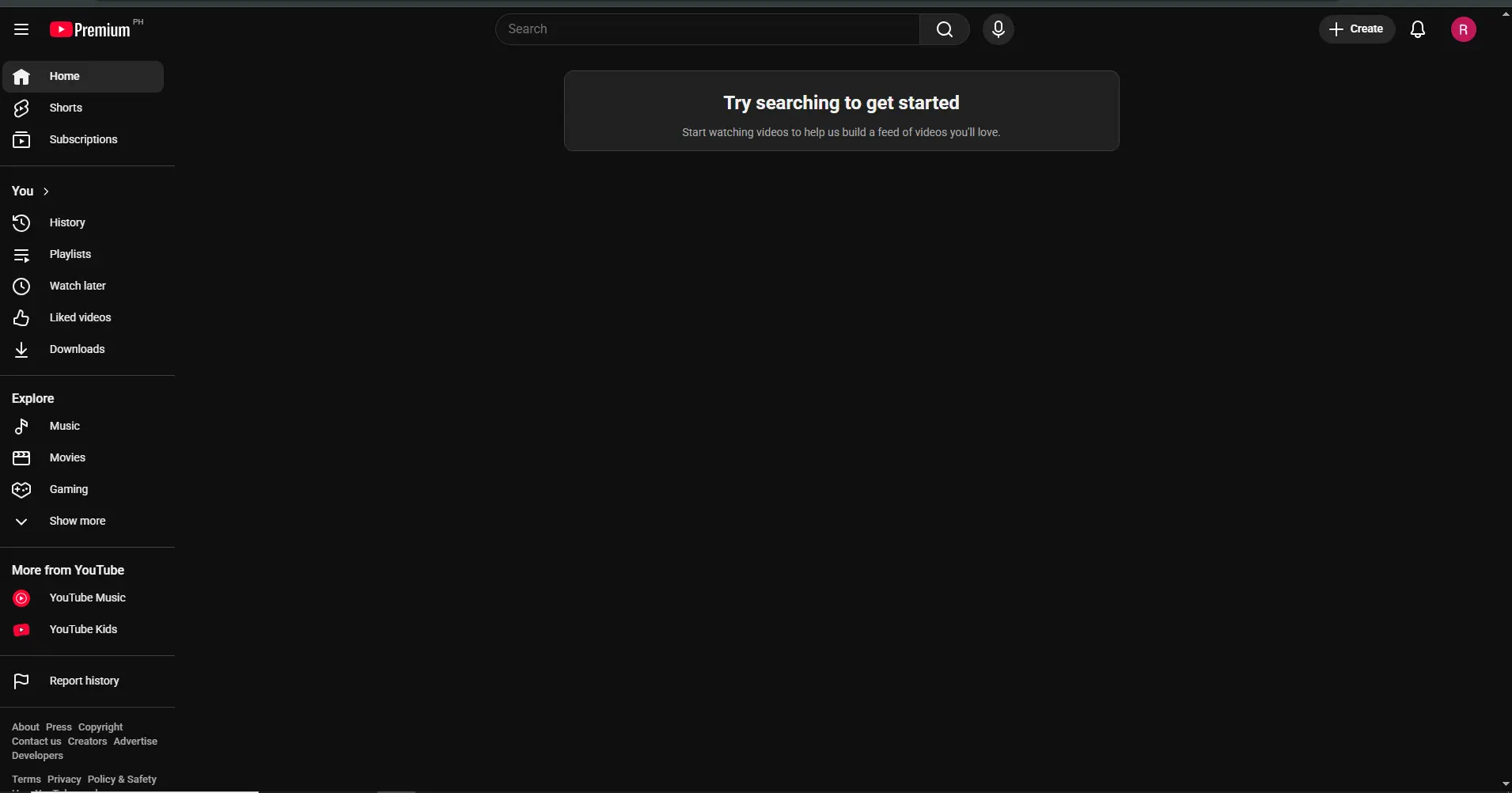
Task: Click the Advertise footer link
Action: point(135,742)
